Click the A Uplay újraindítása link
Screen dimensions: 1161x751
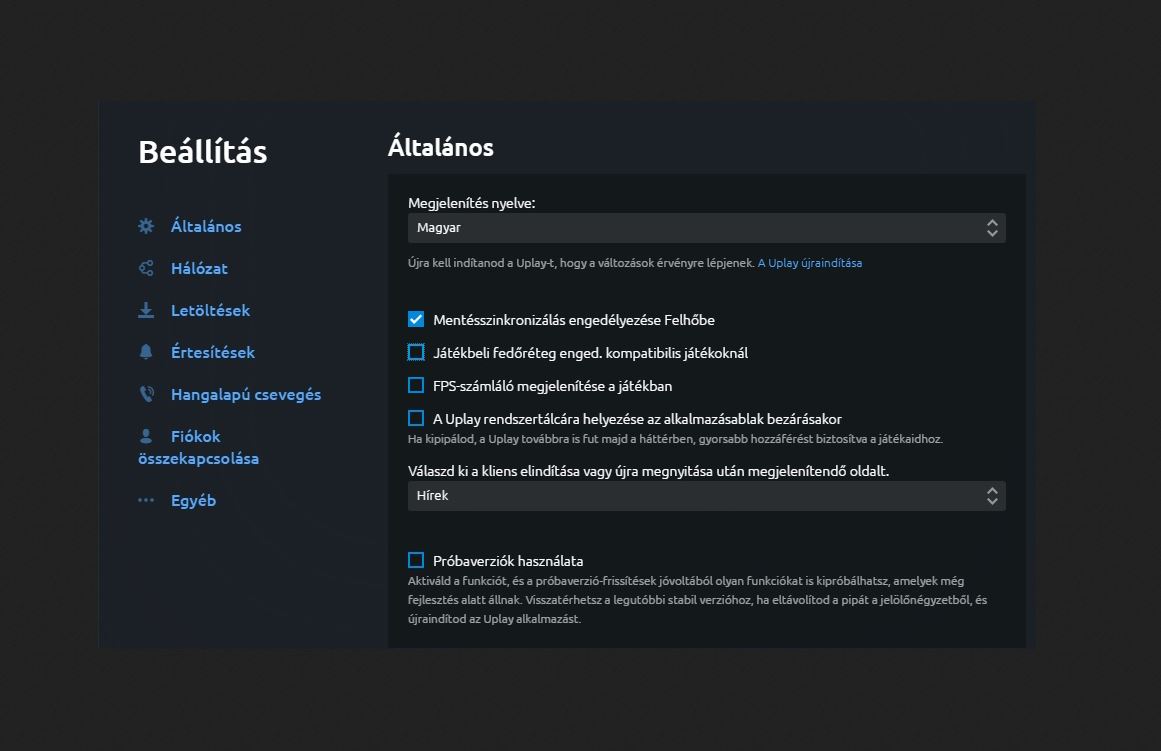point(809,263)
